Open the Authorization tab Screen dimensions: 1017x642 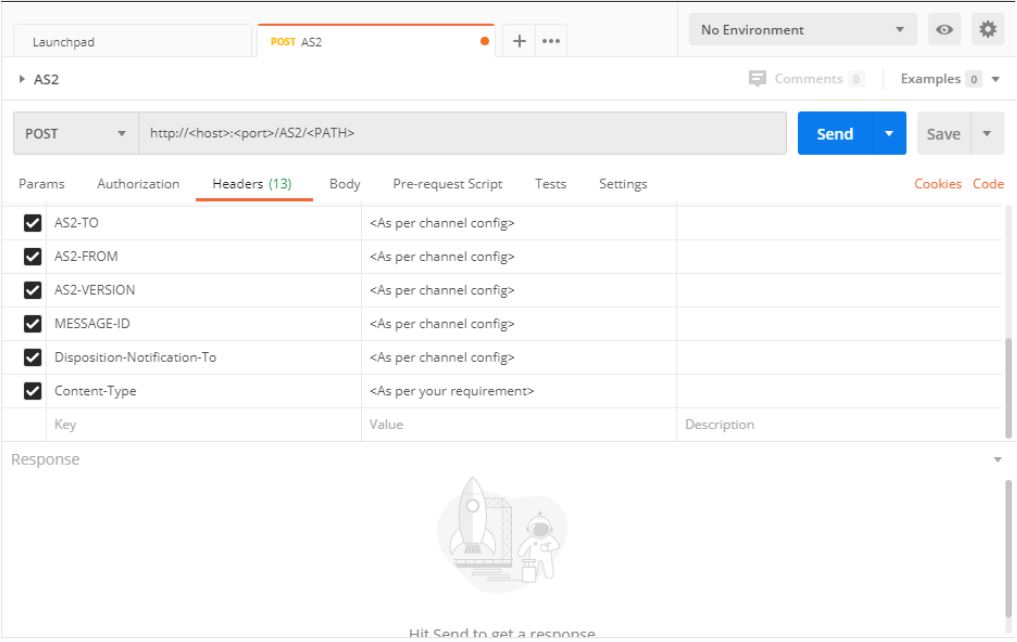point(138,184)
